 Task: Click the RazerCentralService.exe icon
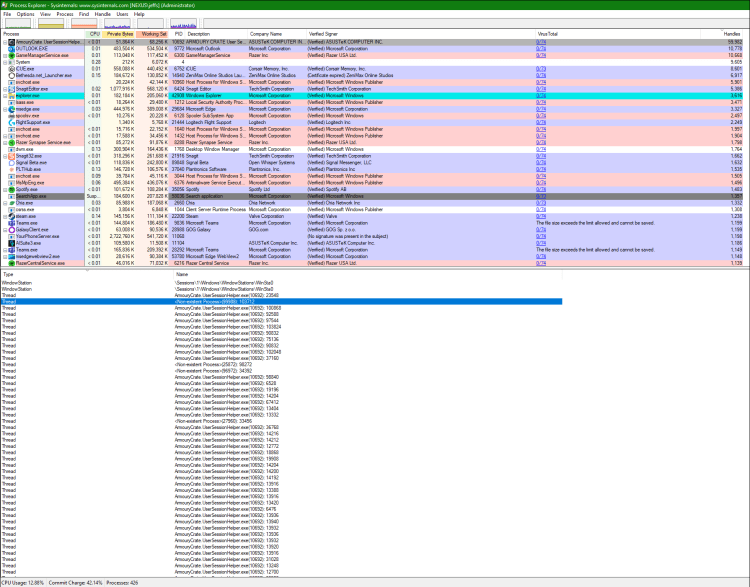(x=11, y=263)
